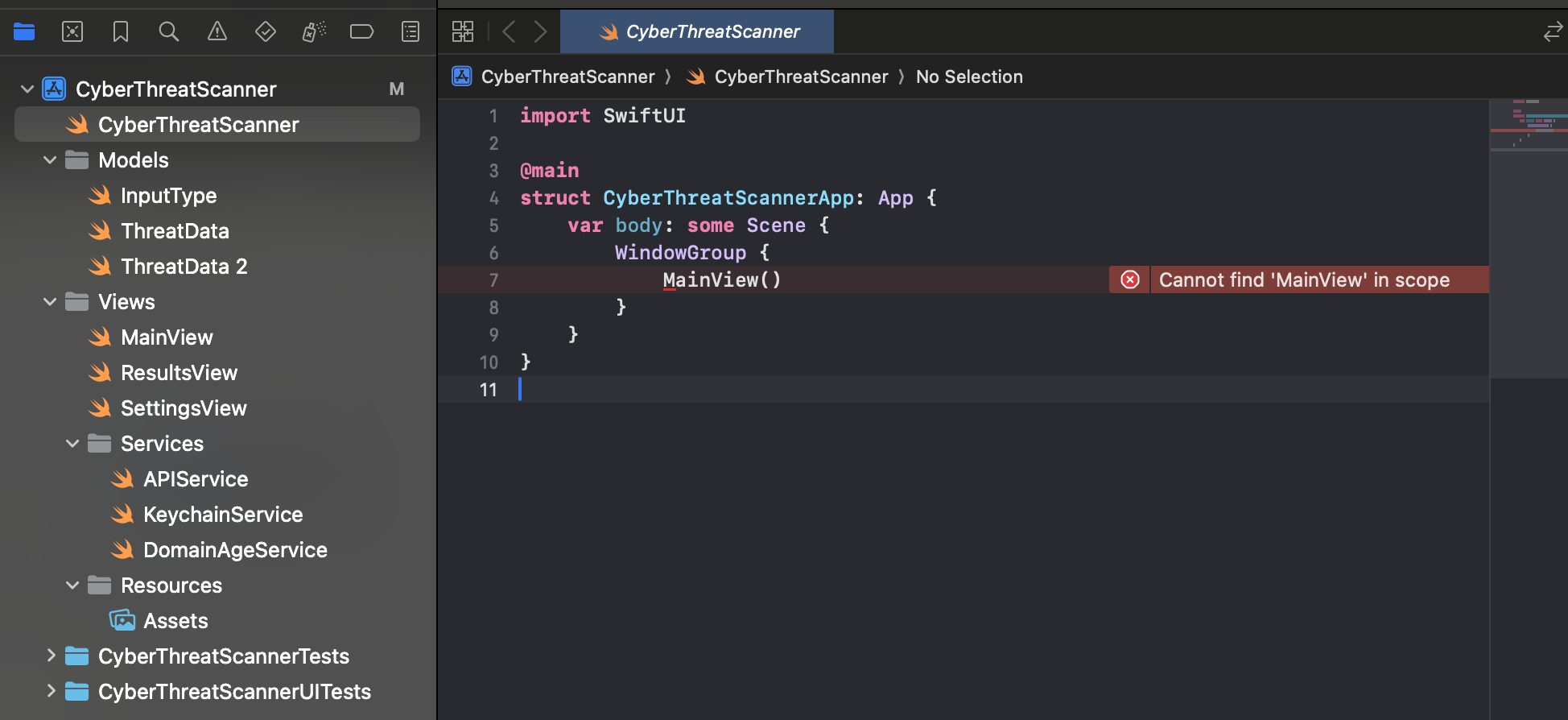Open the APIService file
Image resolution: width=1568 pixels, height=720 pixels.
click(196, 478)
